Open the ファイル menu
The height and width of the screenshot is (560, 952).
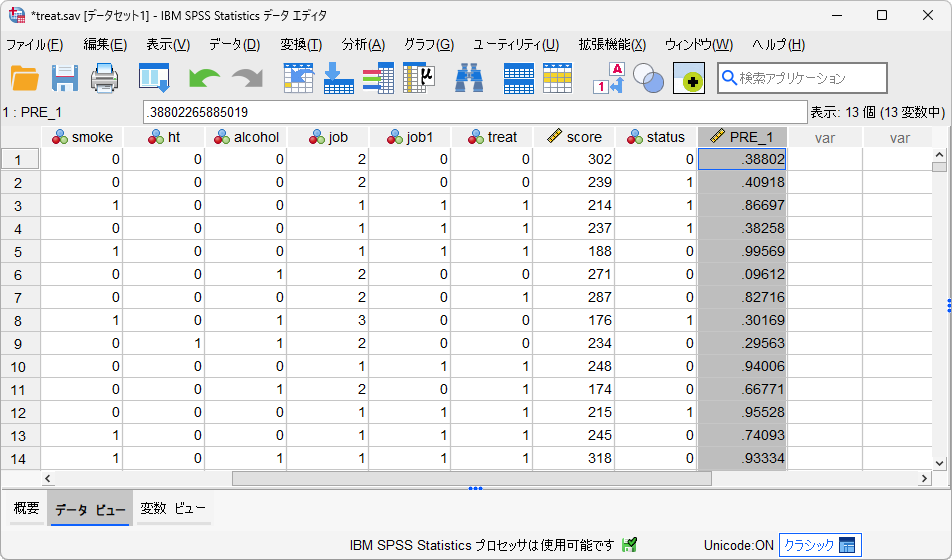click(35, 45)
